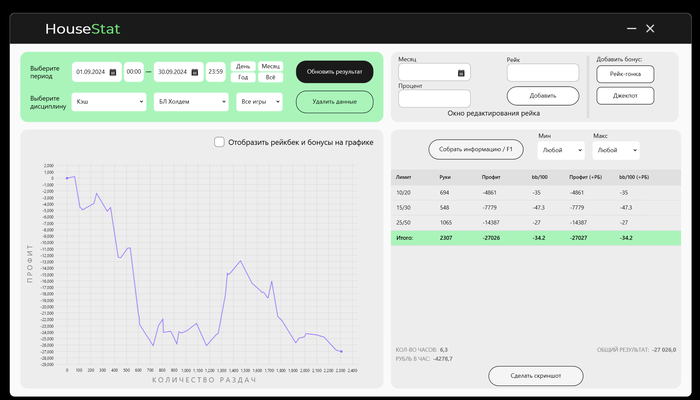Viewport: 700px width, 400px height.
Task: Select the День period preset
Action: click(x=243, y=66)
